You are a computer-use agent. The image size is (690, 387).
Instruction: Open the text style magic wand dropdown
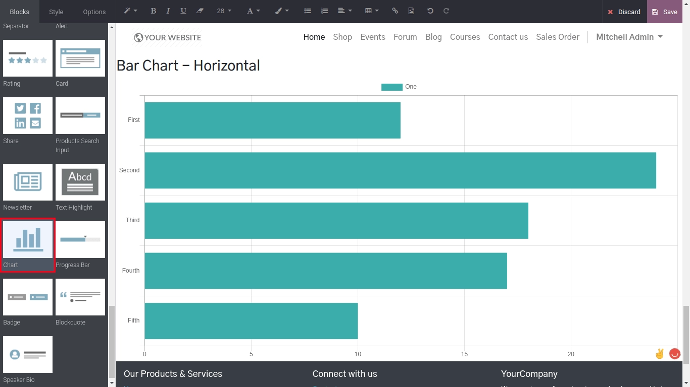[x=130, y=11]
